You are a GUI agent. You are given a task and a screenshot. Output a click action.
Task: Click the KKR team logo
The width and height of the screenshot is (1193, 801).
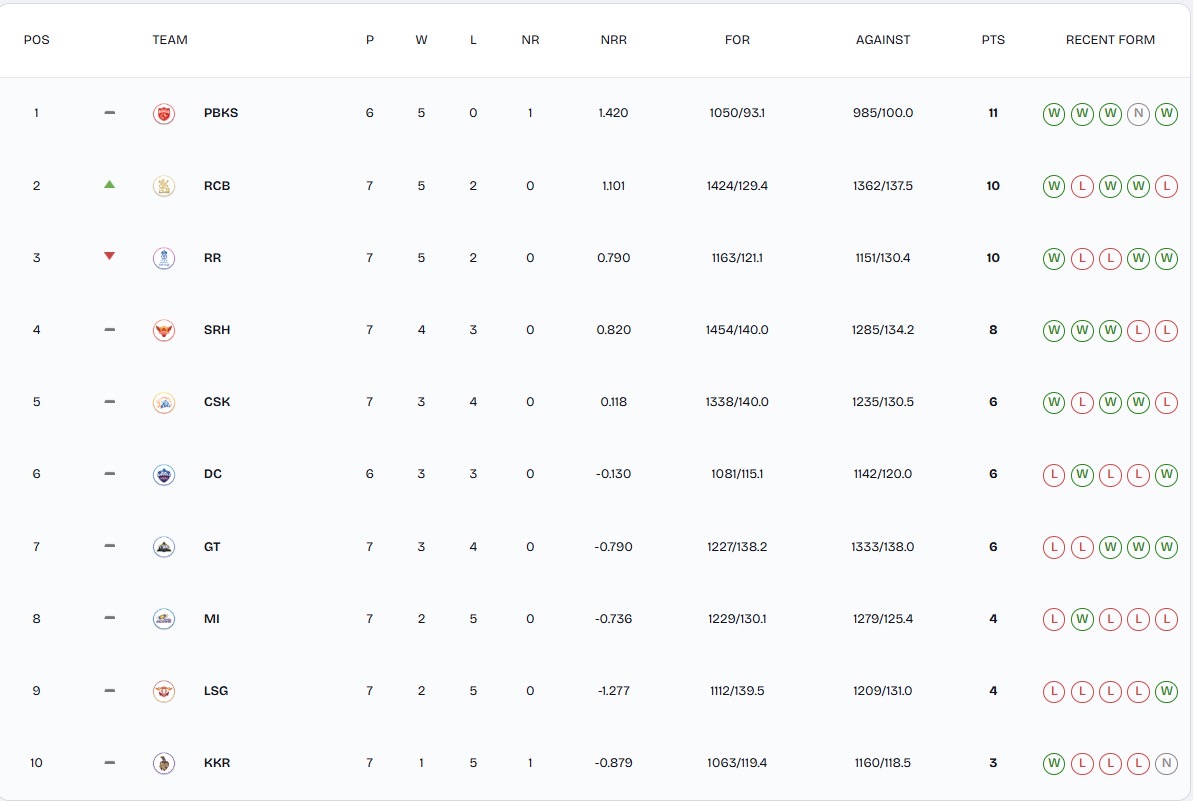(164, 763)
